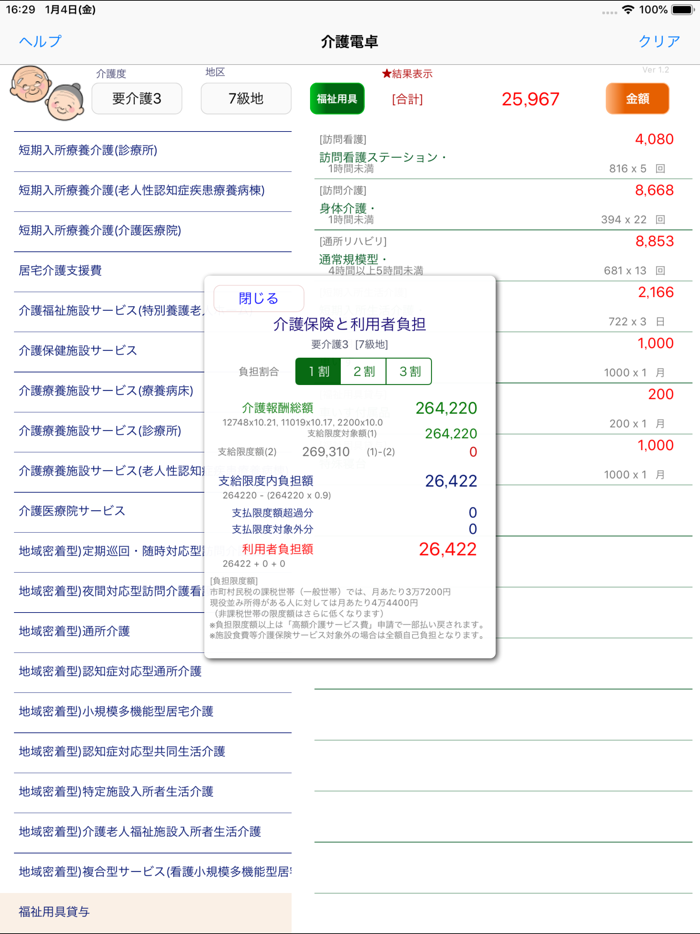The height and width of the screenshot is (934, 700).
Task: Tap the total amount 25,967
Action: (530, 99)
